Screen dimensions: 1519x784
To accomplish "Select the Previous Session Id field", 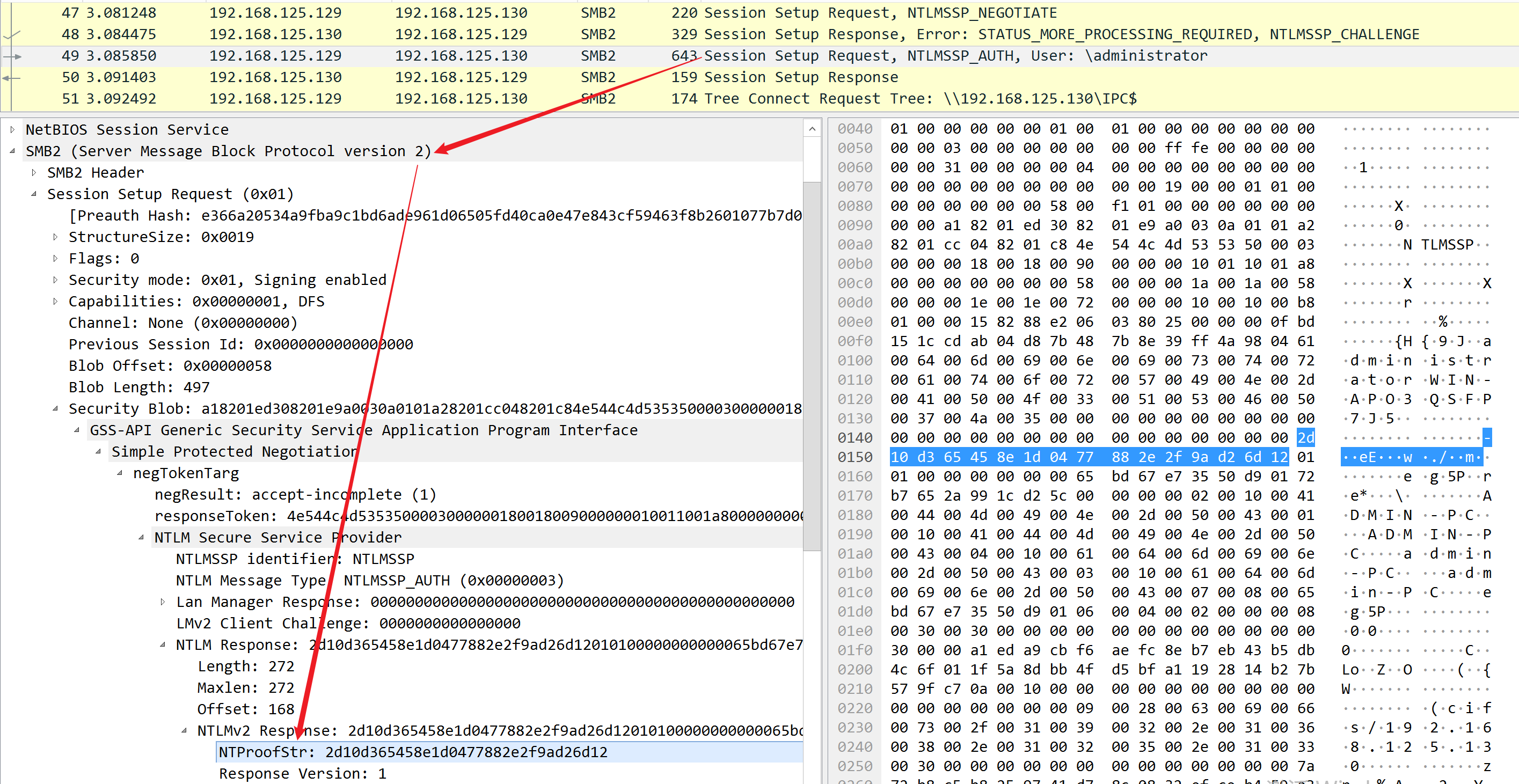I will (x=241, y=345).
